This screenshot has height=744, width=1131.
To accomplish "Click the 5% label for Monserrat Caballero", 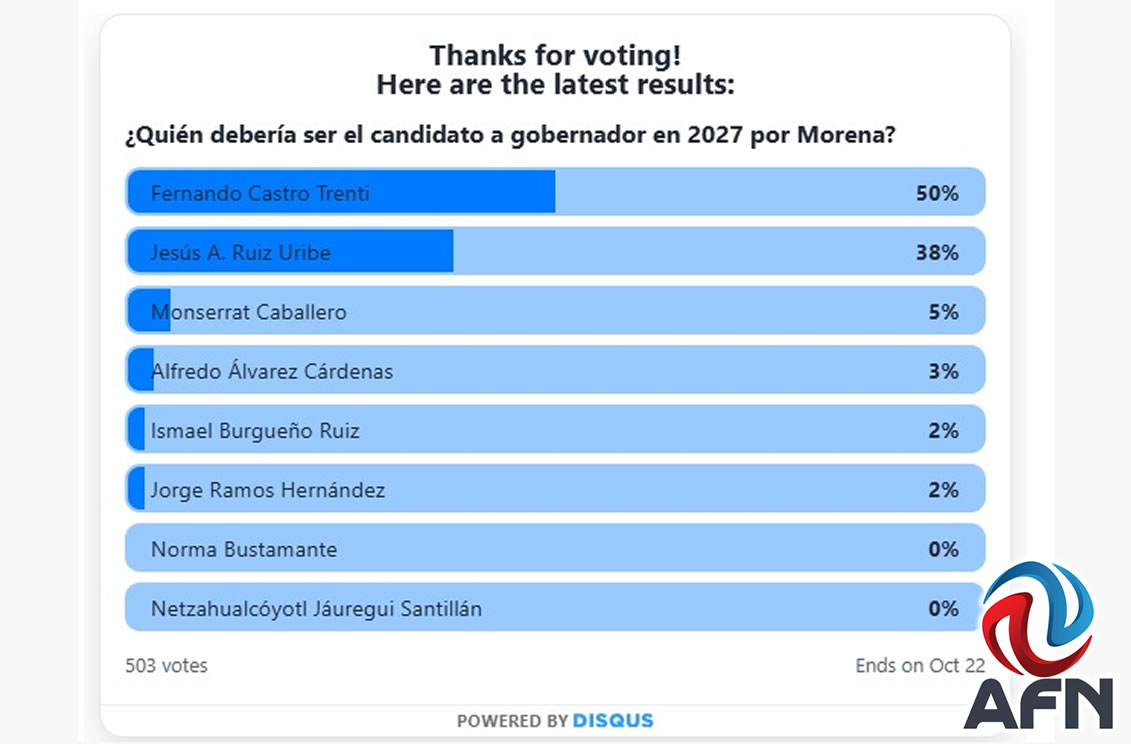I will (x=943, y=312).
